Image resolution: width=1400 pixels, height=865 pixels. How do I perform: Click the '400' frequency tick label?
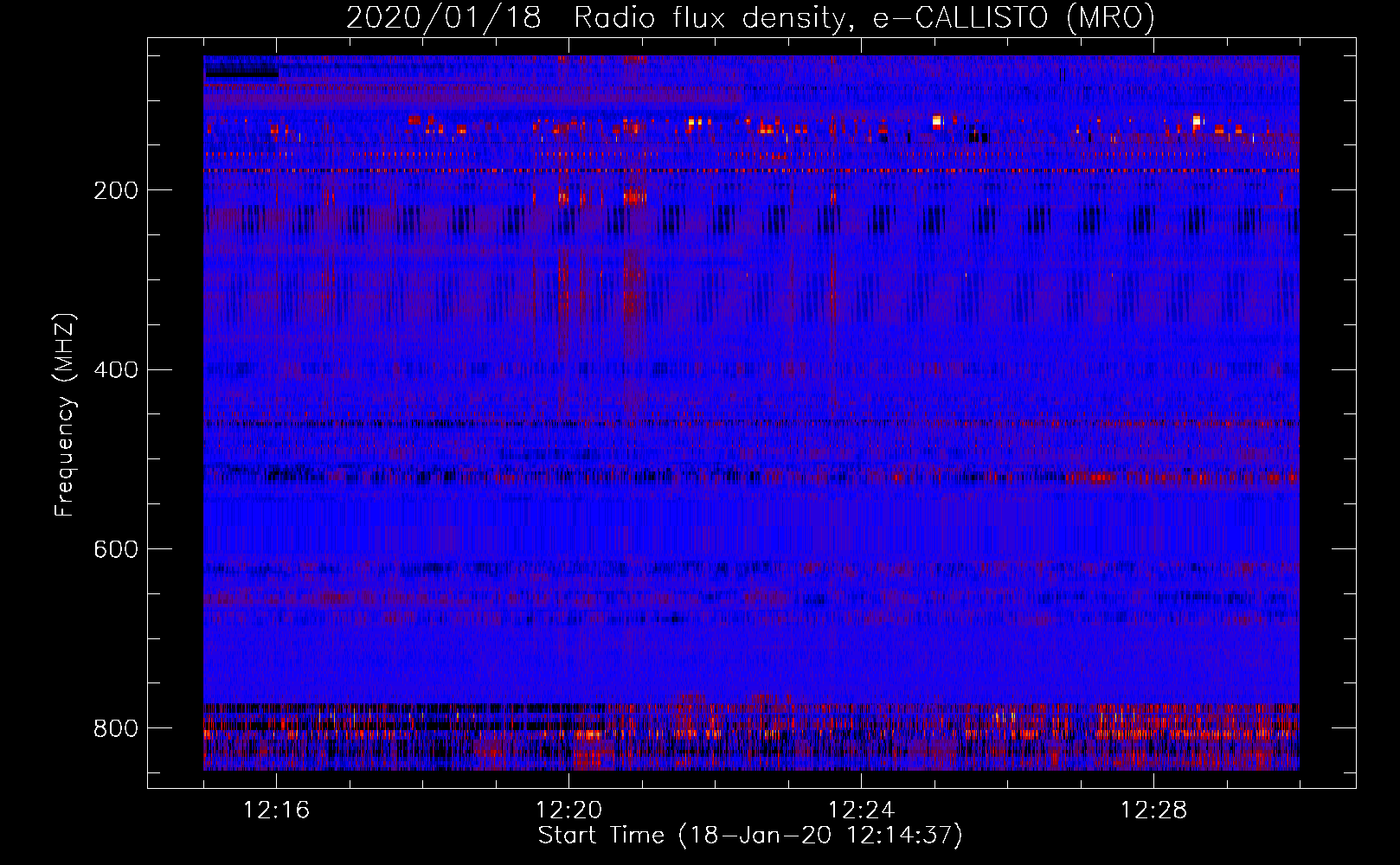[x=116, y=370]
